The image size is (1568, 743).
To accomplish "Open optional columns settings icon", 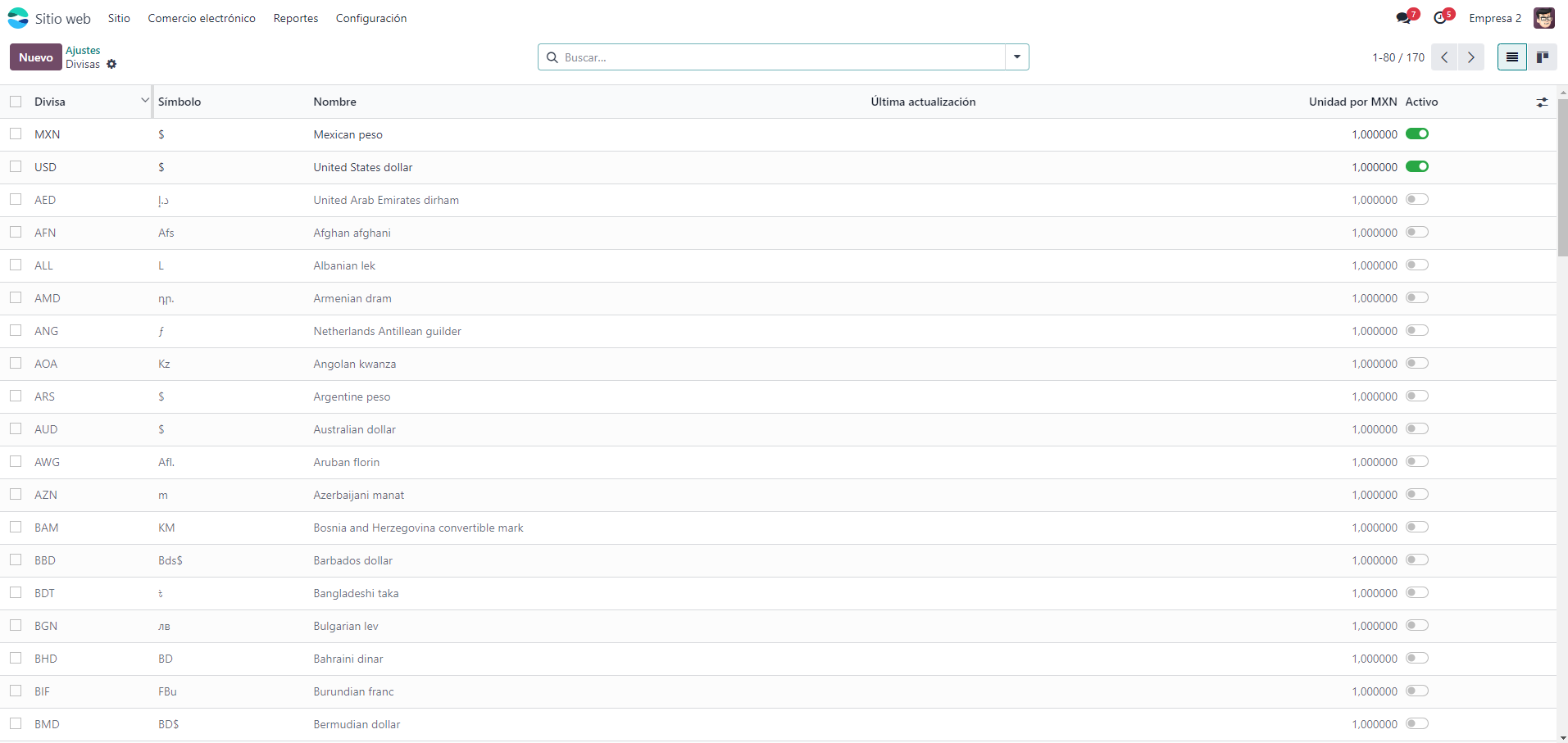I will pos(1542,102).
